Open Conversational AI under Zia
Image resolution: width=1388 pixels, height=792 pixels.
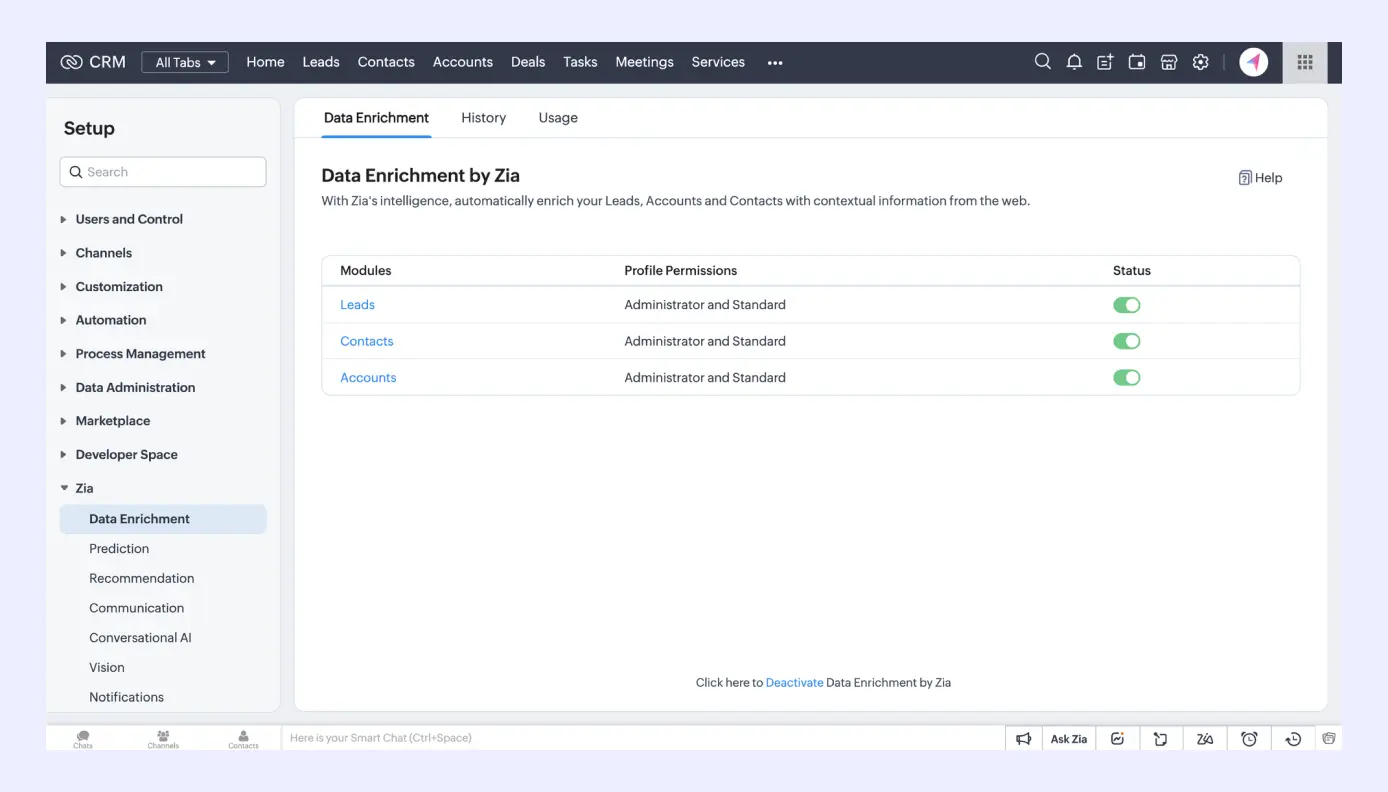click(x=140, y=638)
